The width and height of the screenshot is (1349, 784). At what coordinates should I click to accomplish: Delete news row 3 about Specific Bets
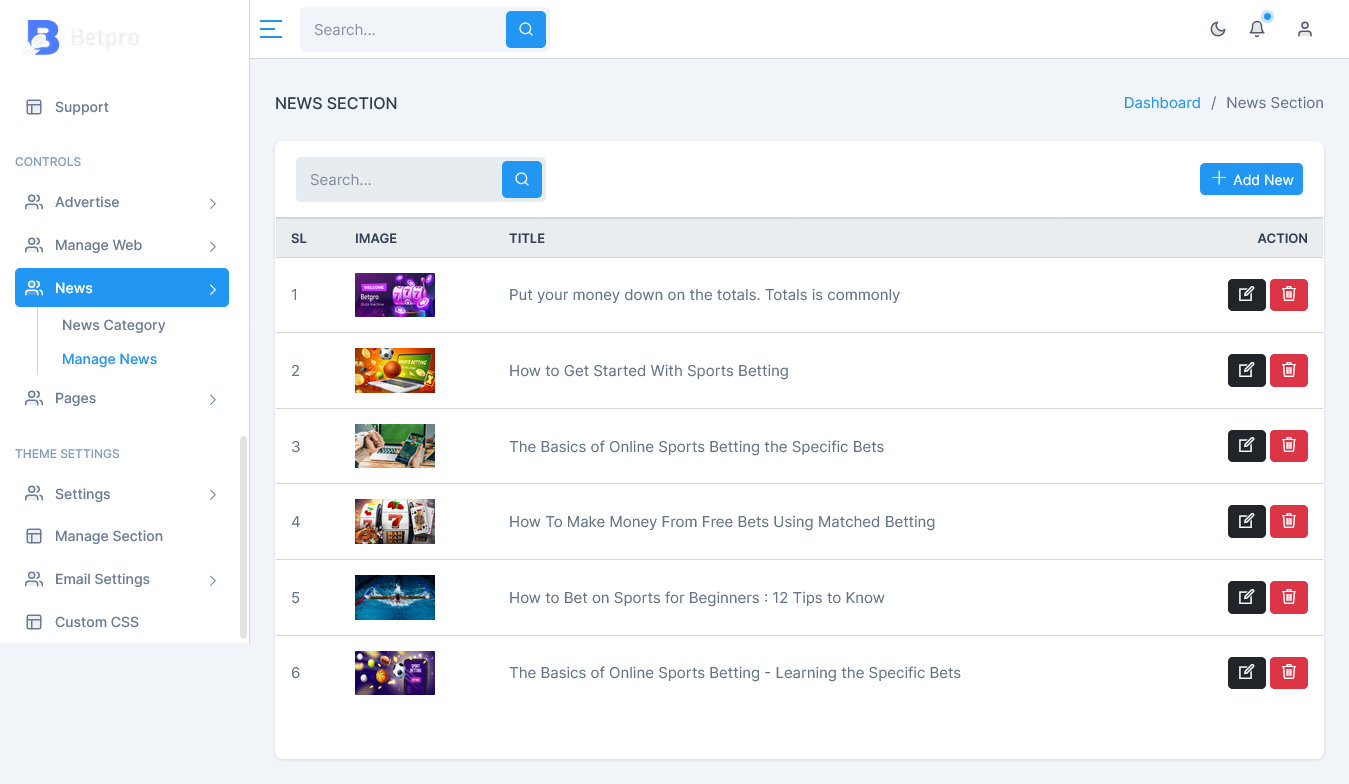(1289, 446)
